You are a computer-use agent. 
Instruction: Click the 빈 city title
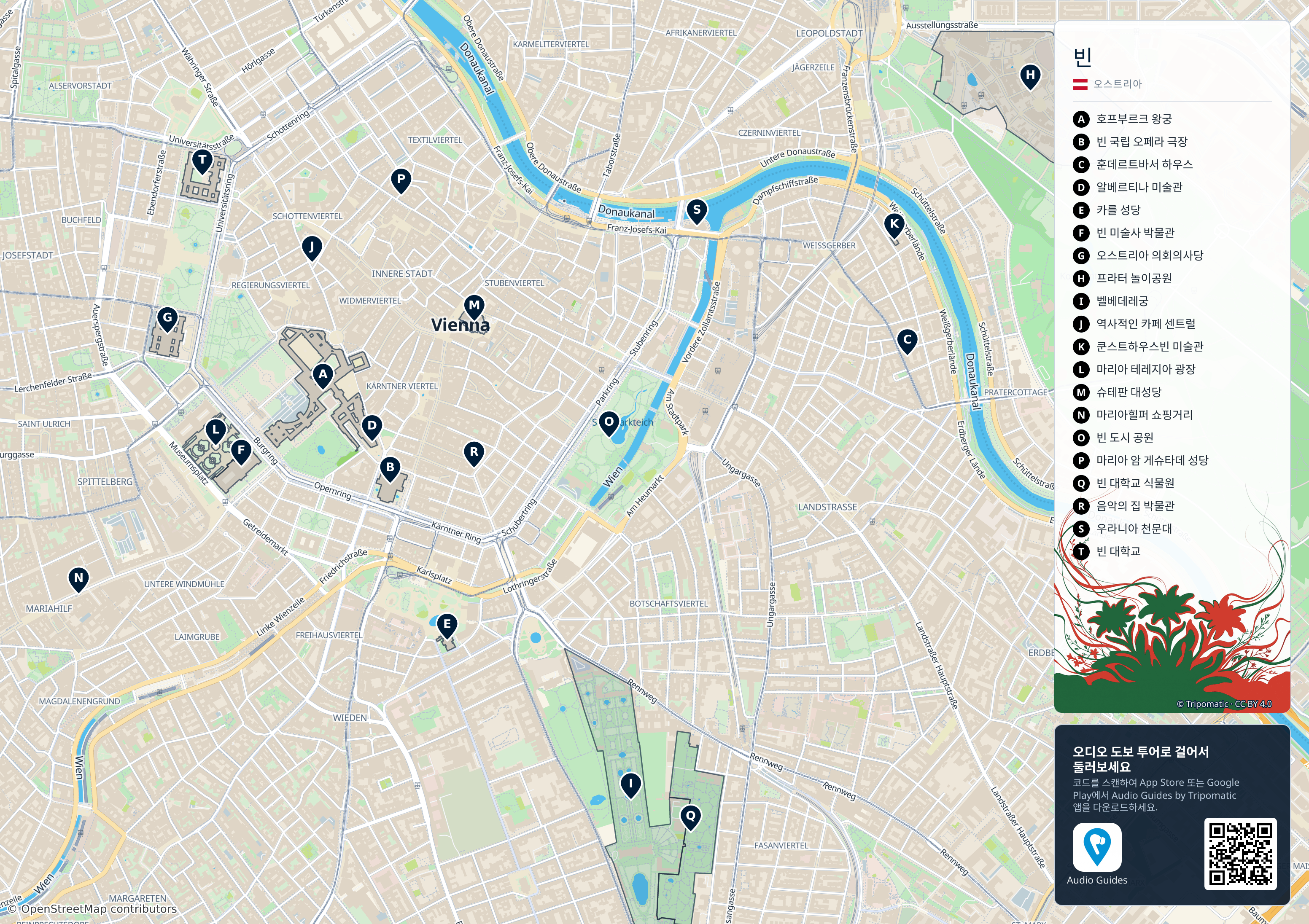tap(1082, 57)
